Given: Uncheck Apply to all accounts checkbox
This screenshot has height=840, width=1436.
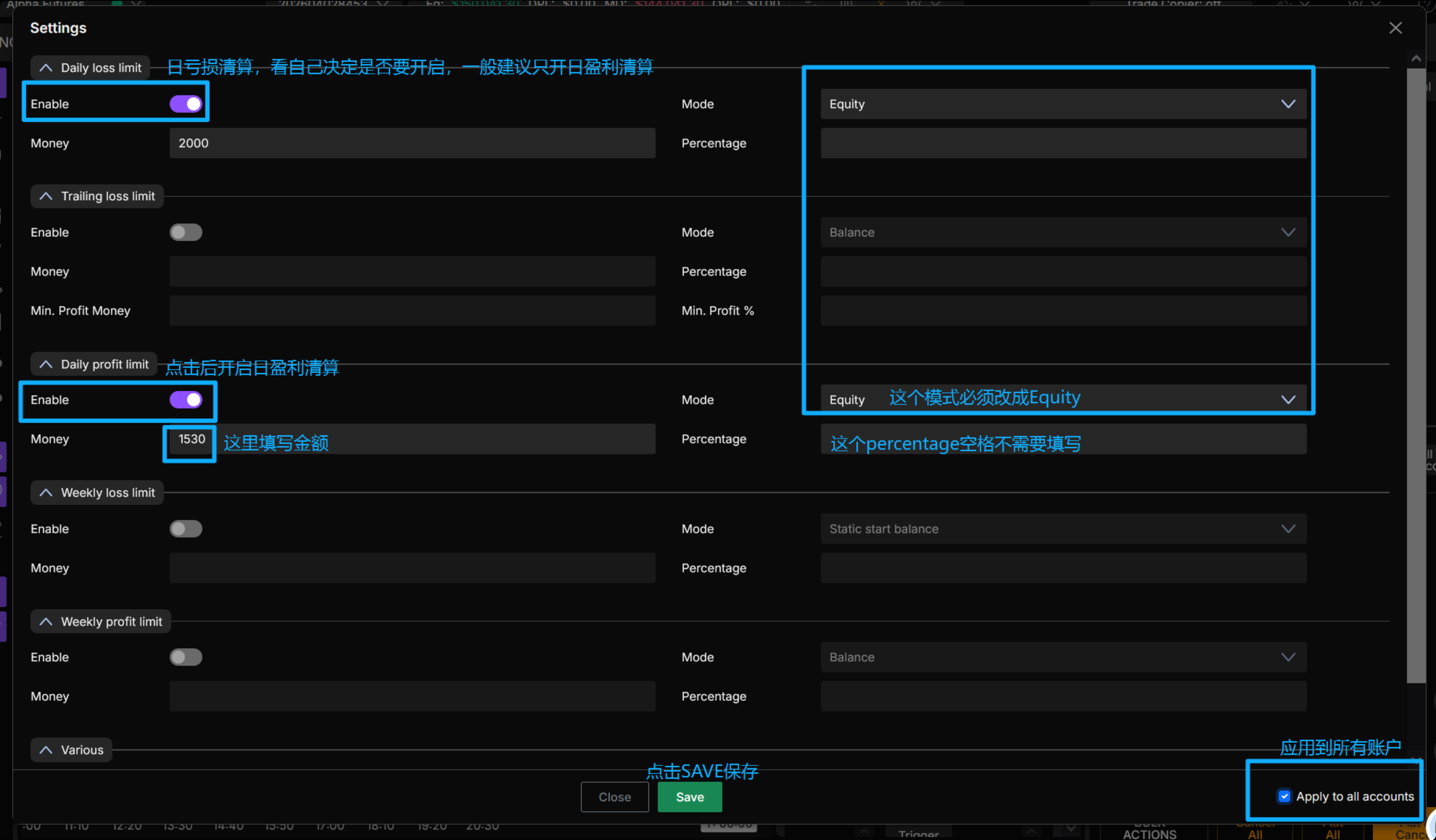Looking at the screenshot, I should point(1284,796).
